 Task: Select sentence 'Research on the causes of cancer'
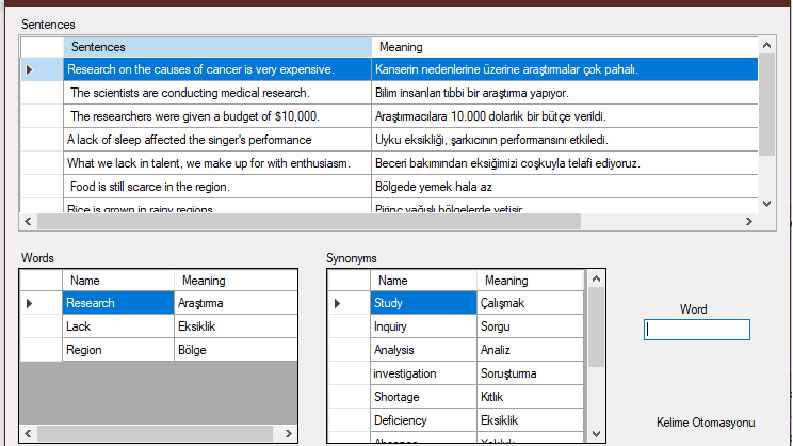coord(217,69)
